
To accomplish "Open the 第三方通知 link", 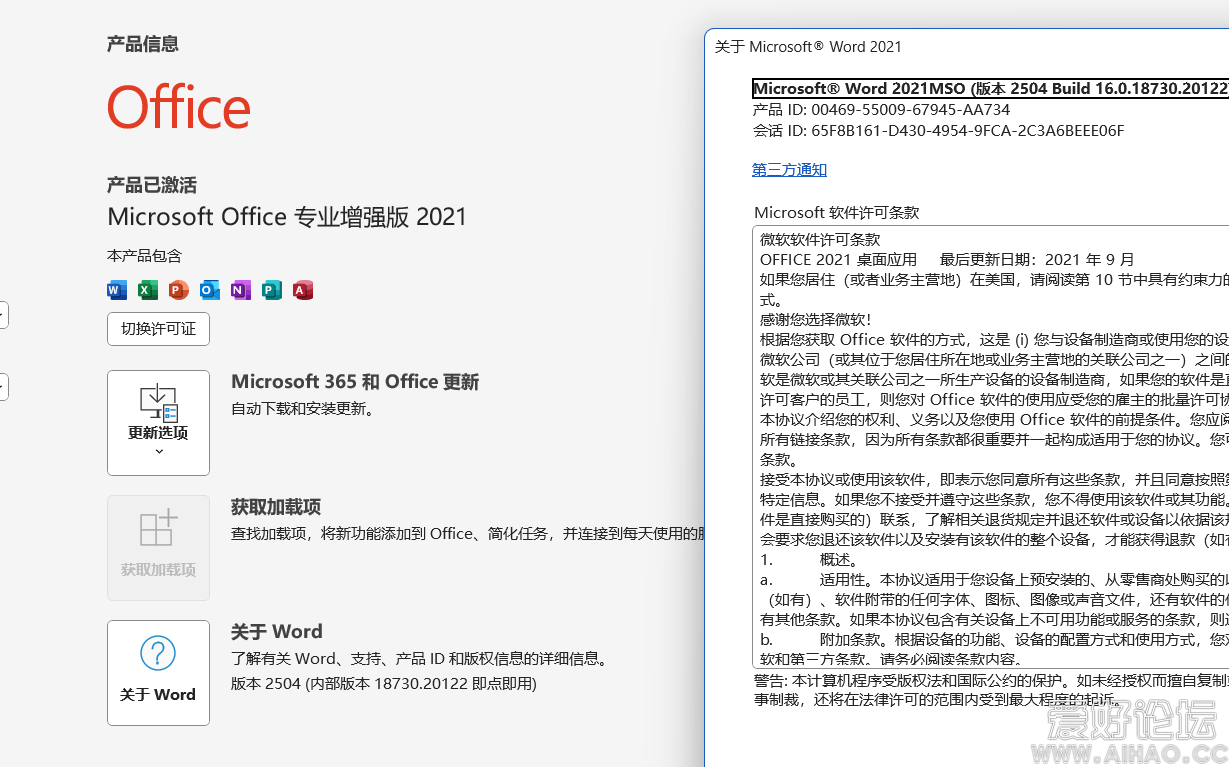I will [789, 170].
